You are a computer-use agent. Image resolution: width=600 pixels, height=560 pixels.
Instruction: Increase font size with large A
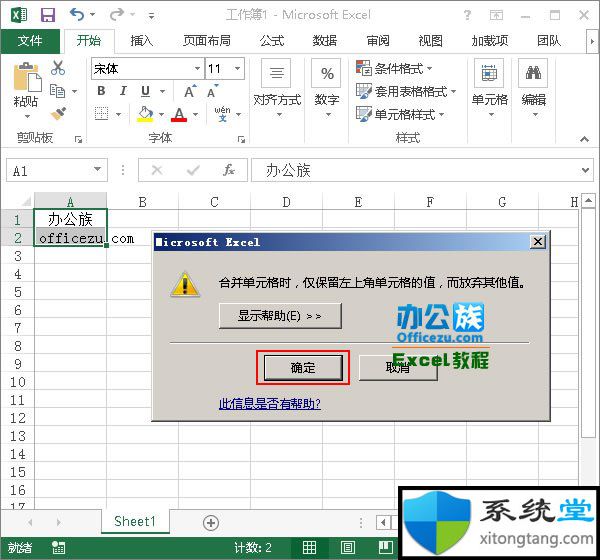pyautogui.click(x=190, y=91)
